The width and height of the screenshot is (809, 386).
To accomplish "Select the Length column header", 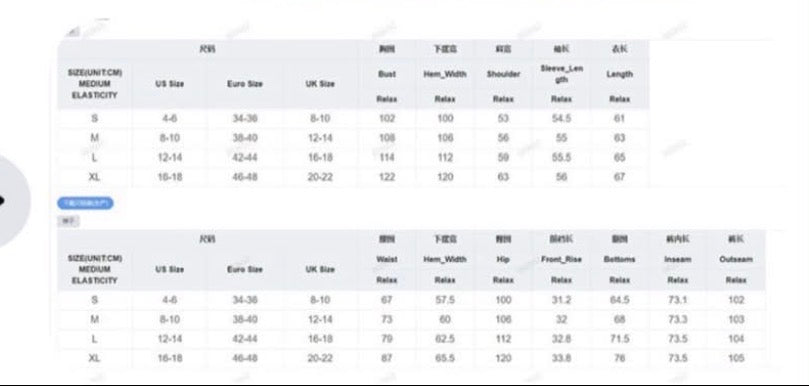I will pos(619,74).
